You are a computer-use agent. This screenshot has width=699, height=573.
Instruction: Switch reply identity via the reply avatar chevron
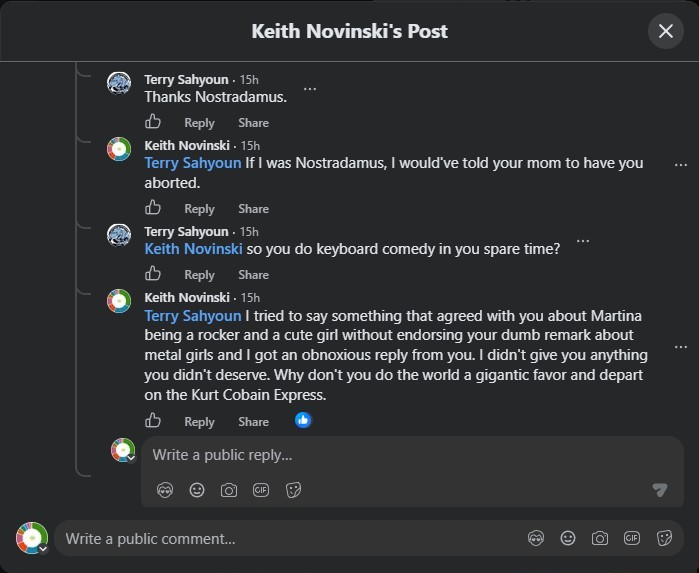click(131, 458)
